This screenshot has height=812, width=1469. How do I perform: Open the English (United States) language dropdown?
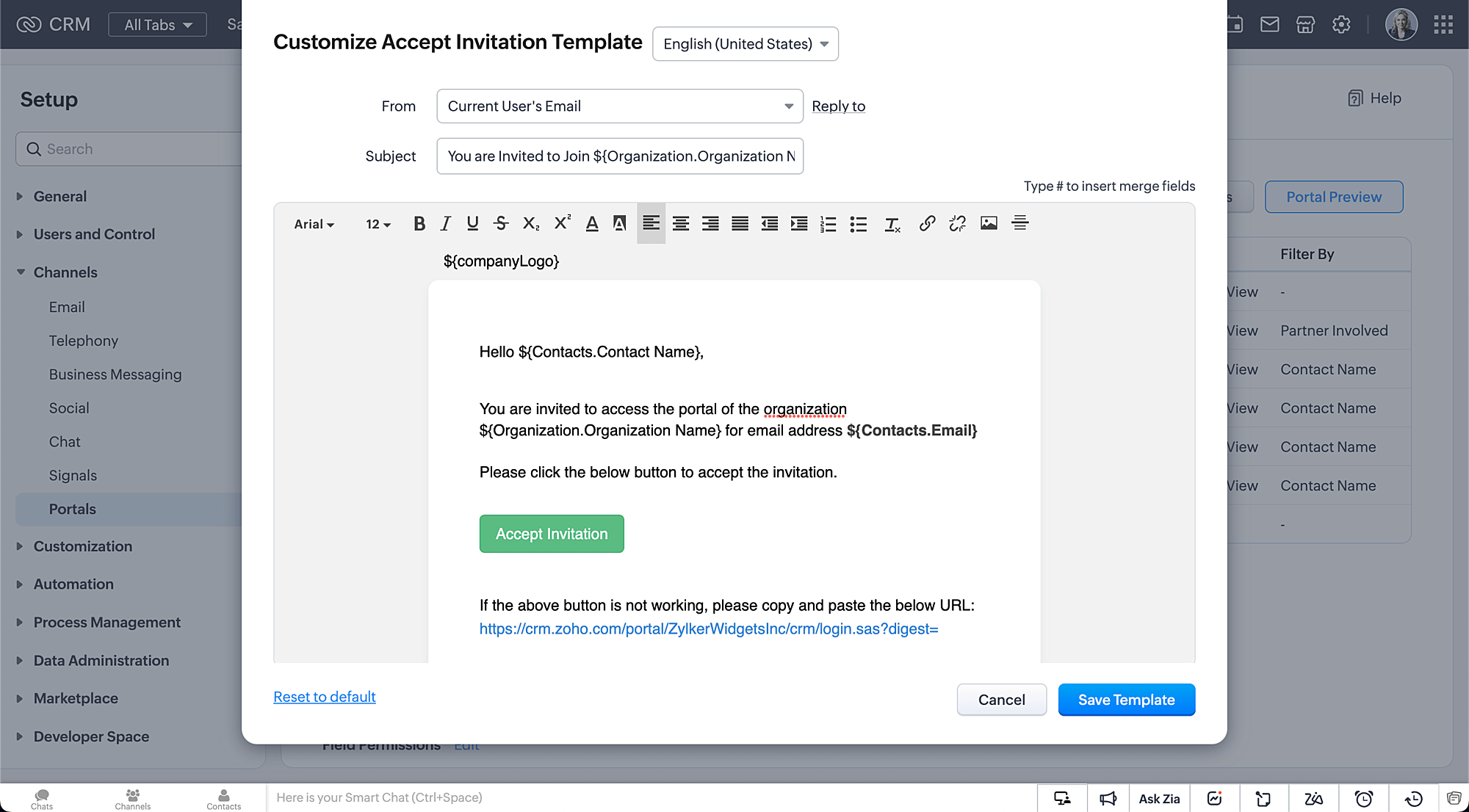pos(745,44)
